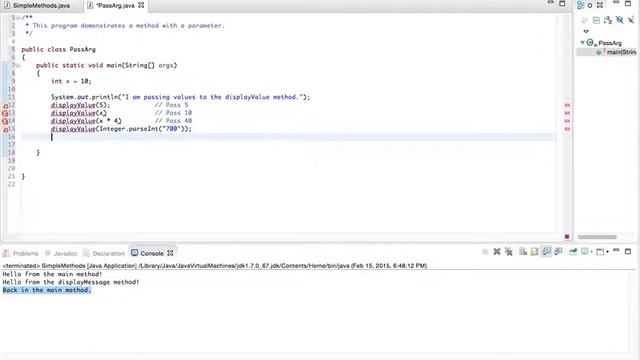The width and height of the screenshot is (640, 360).
Task: Collapse the main method fold at line 7
Action: pyautogui.click(x=18, y=65)
